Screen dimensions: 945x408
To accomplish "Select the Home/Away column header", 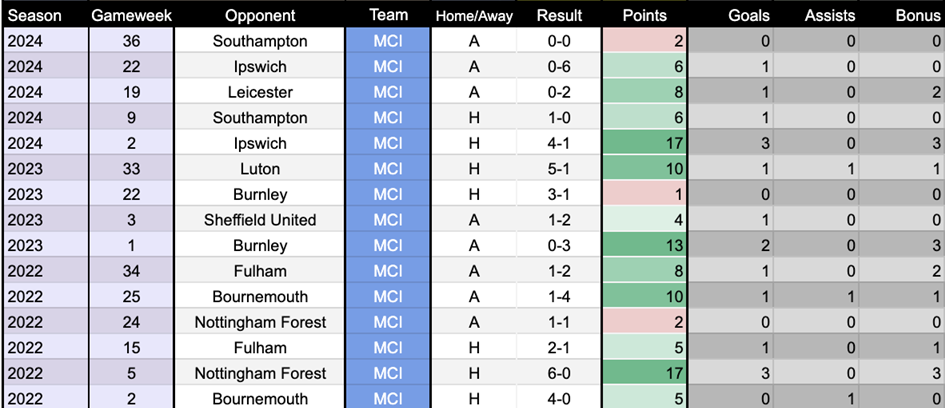I will click(x=473, y=16).
